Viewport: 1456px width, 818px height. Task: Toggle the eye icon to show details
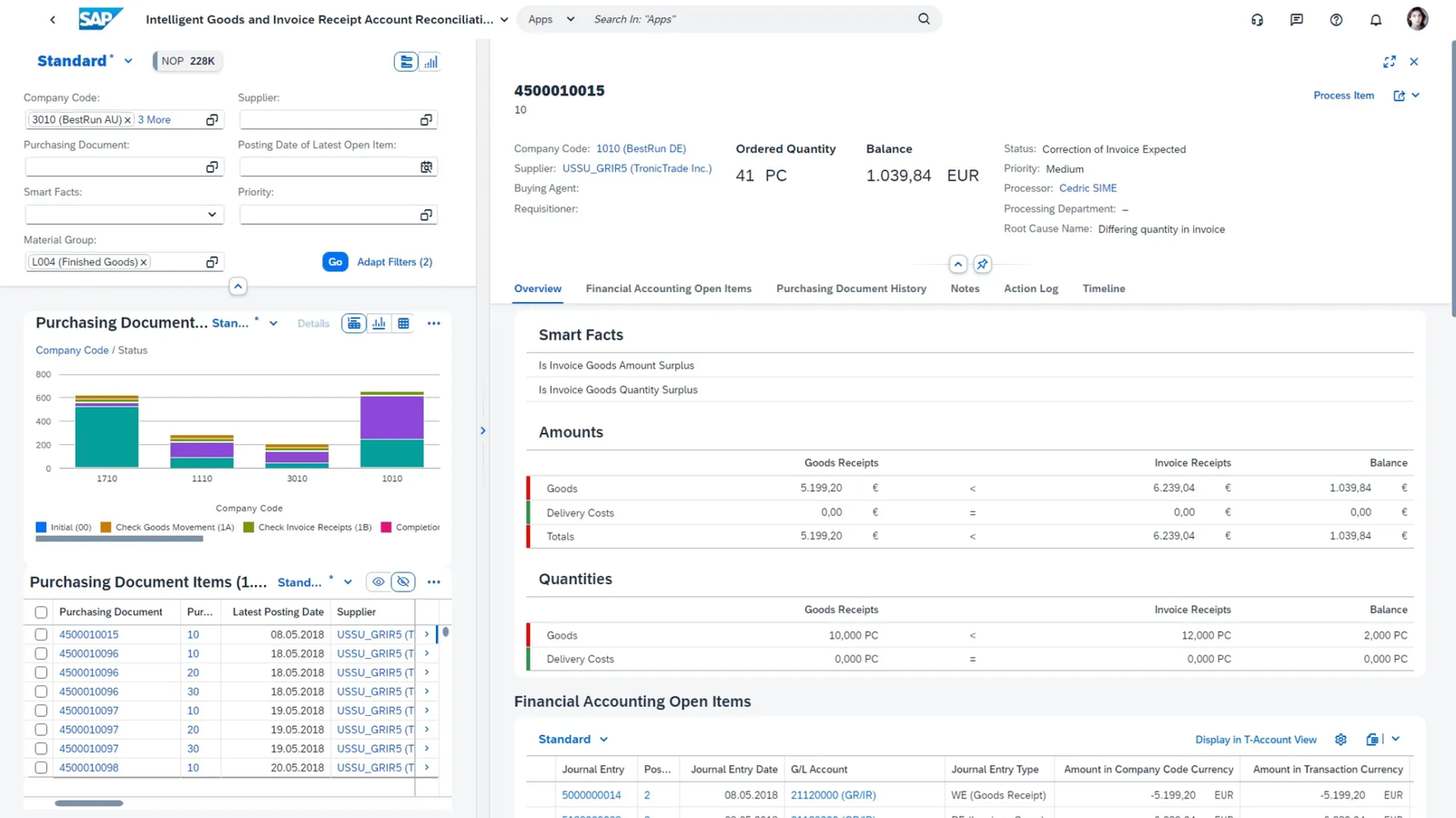pos(379,582)
